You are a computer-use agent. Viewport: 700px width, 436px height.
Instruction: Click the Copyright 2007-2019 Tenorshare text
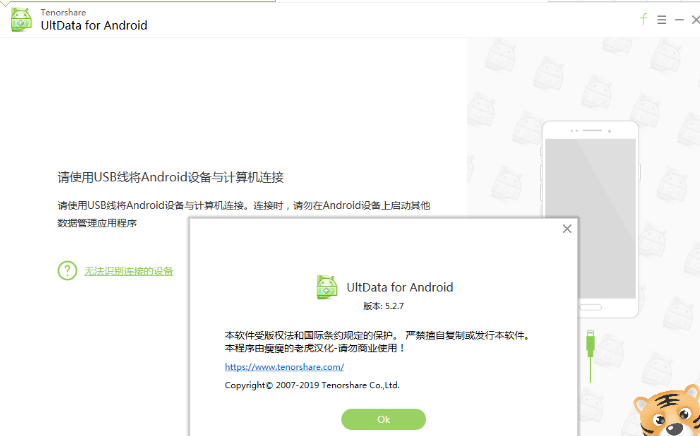(312, 385)
